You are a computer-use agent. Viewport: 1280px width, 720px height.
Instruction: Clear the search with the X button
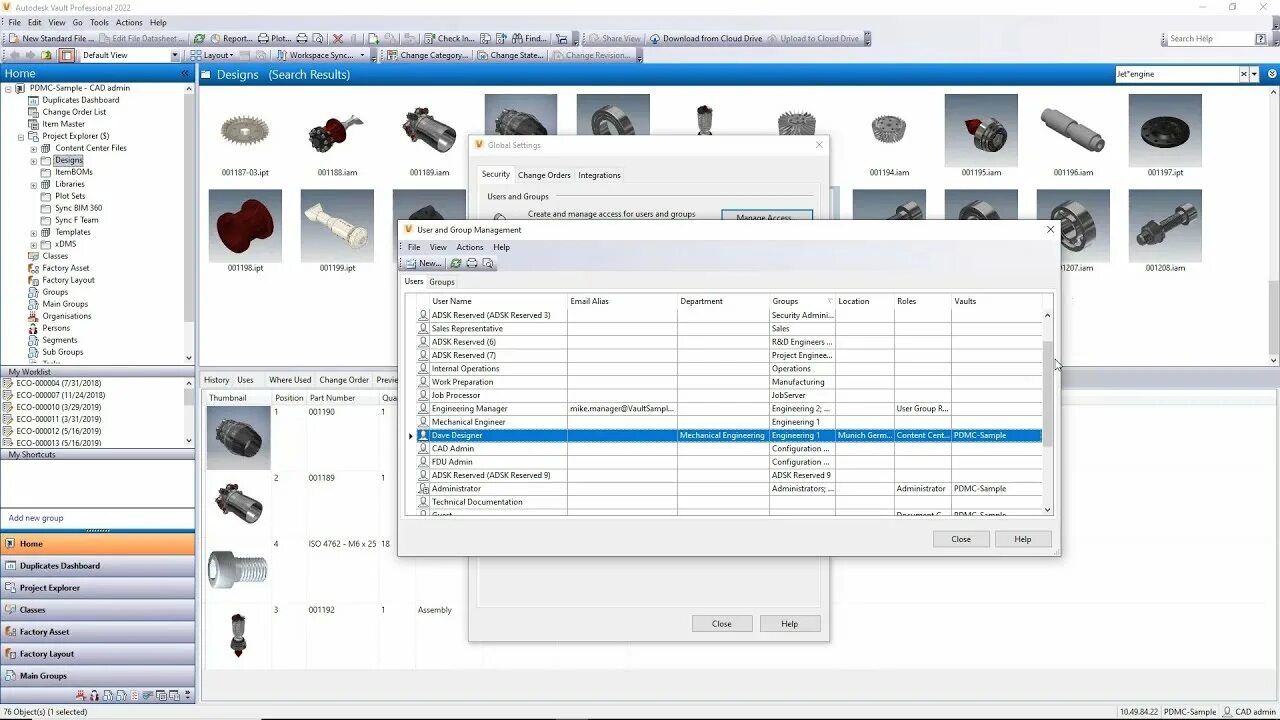click(x=1245, y=74)
